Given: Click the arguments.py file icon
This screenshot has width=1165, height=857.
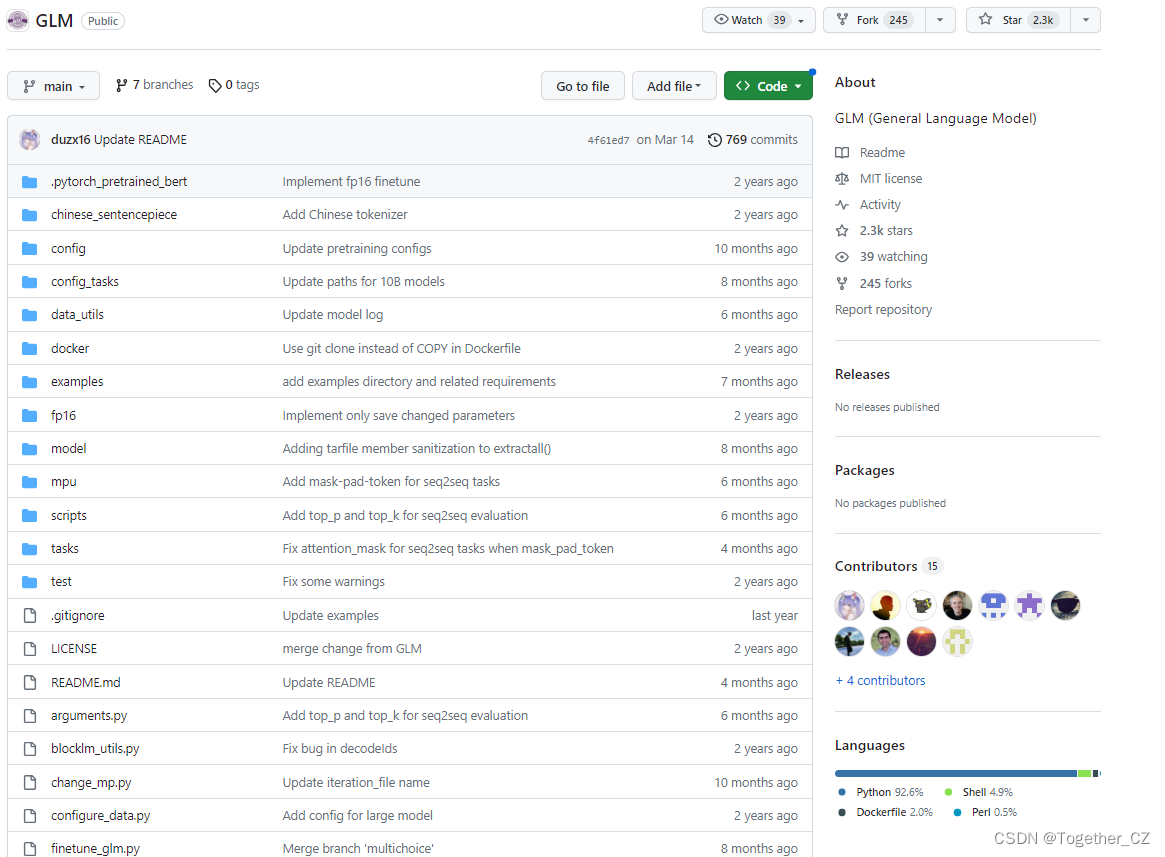Looking at the screenshot, I should [30, 716].
